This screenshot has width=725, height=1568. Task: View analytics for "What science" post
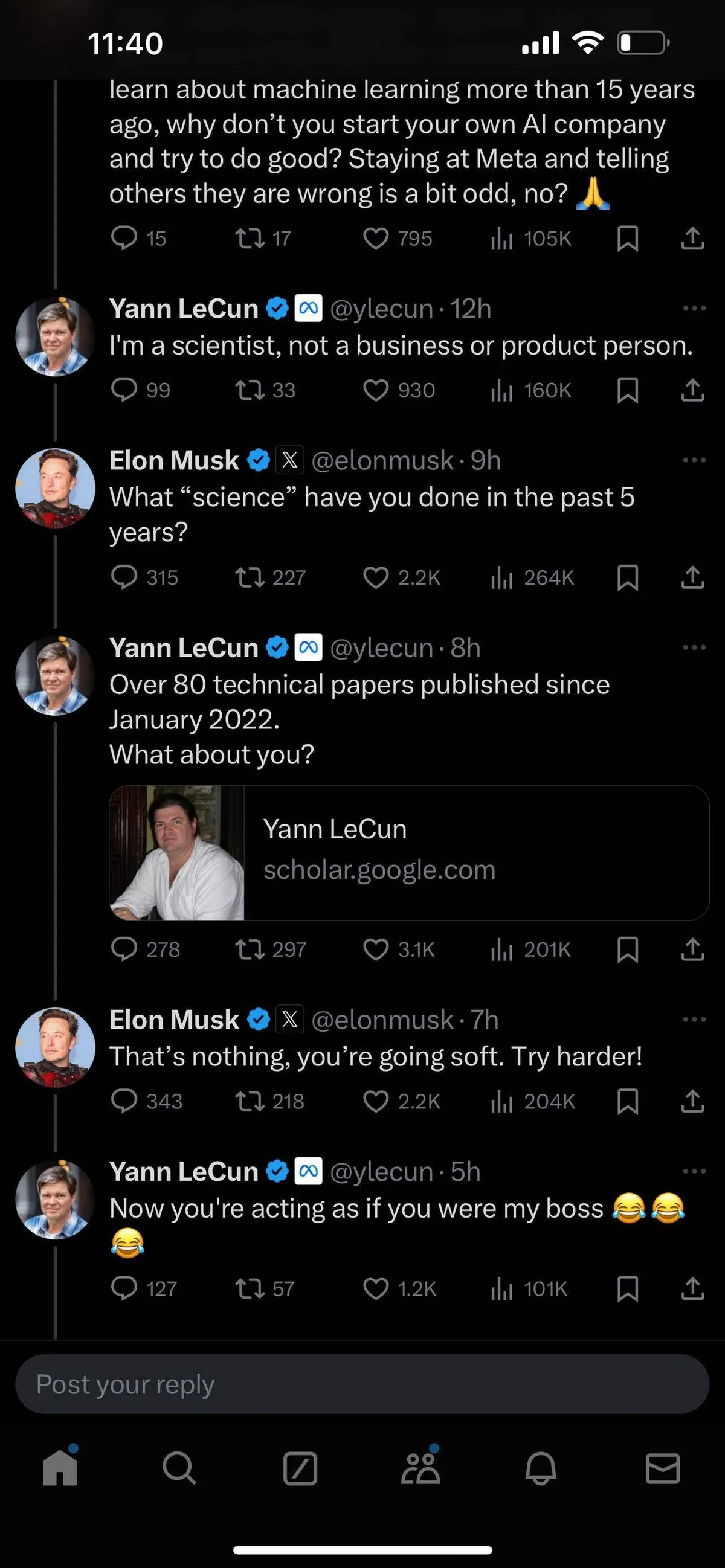[501, 577]
